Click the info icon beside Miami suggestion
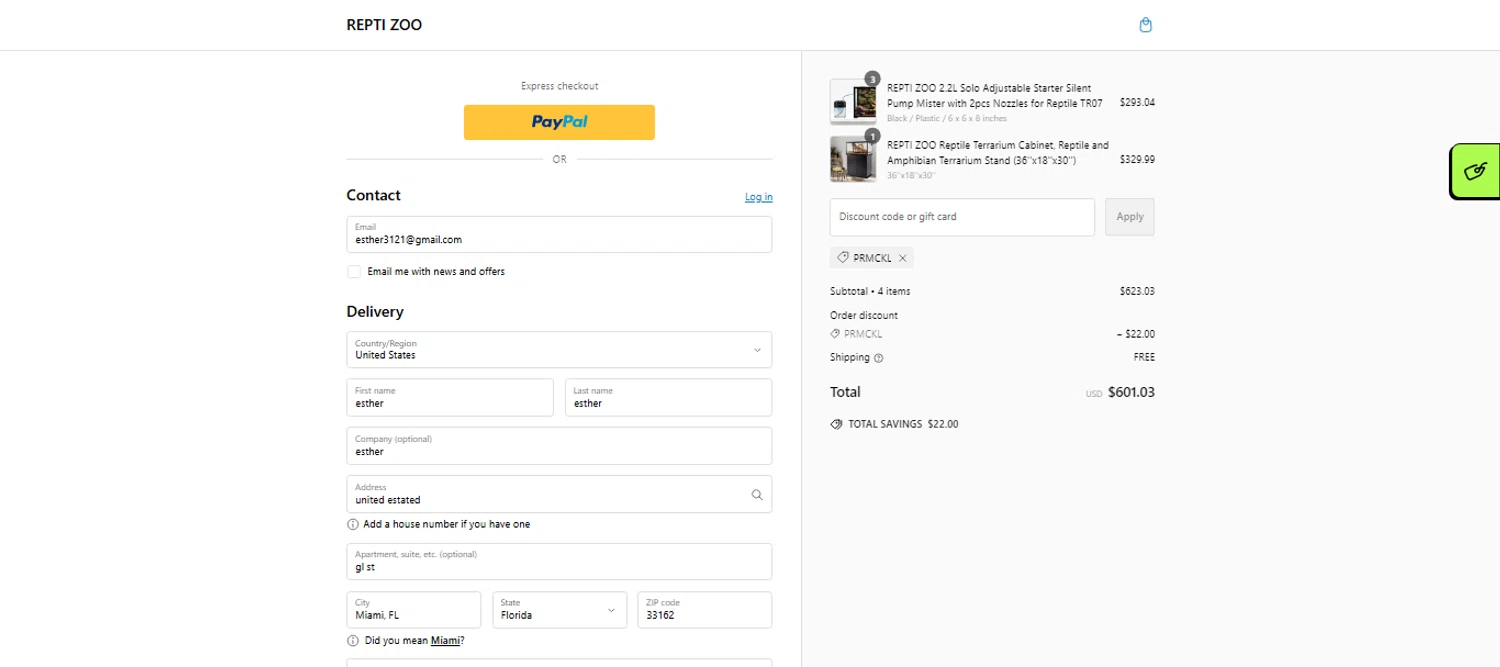Screen dimensions: 1500x667 tap(353, 641)
